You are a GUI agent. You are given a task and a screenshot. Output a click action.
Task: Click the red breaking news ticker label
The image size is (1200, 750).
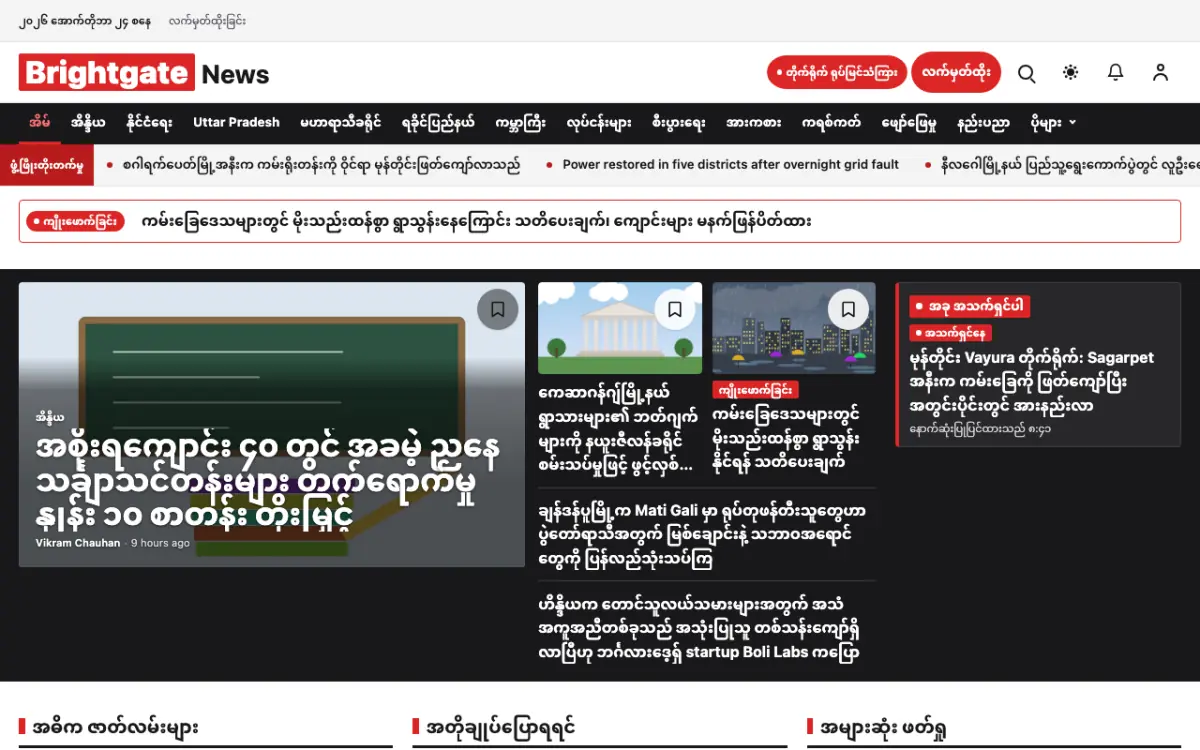47,165
